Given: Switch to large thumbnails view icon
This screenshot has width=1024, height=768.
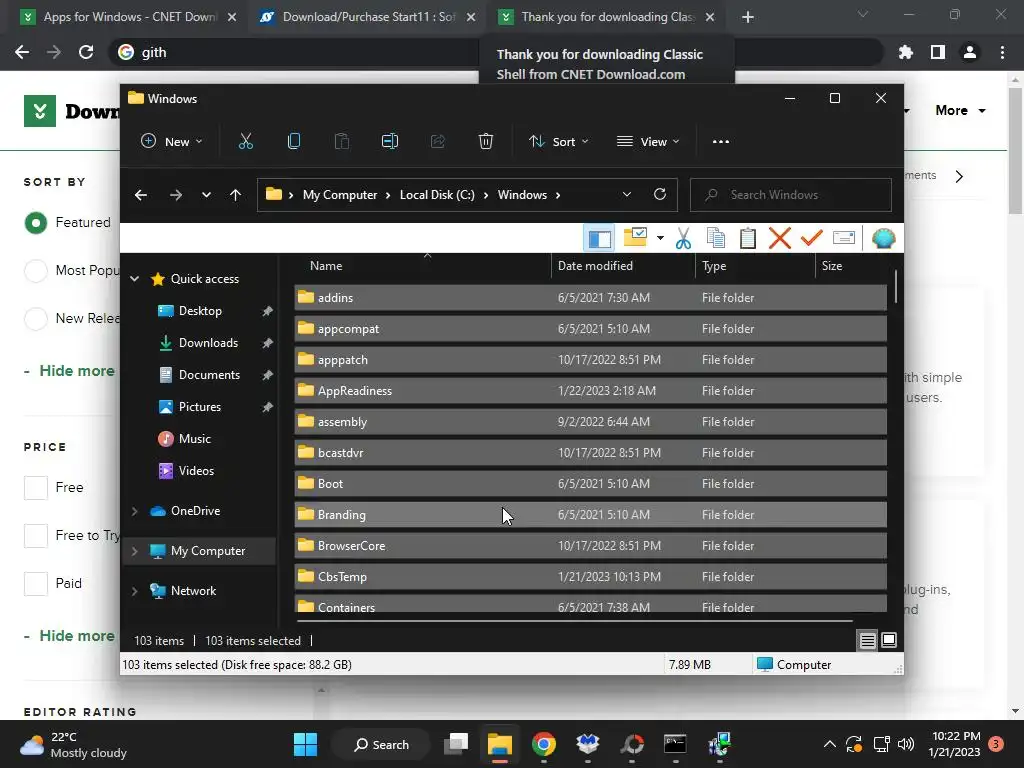Looking at the screenshot, I should coord(889,641).
